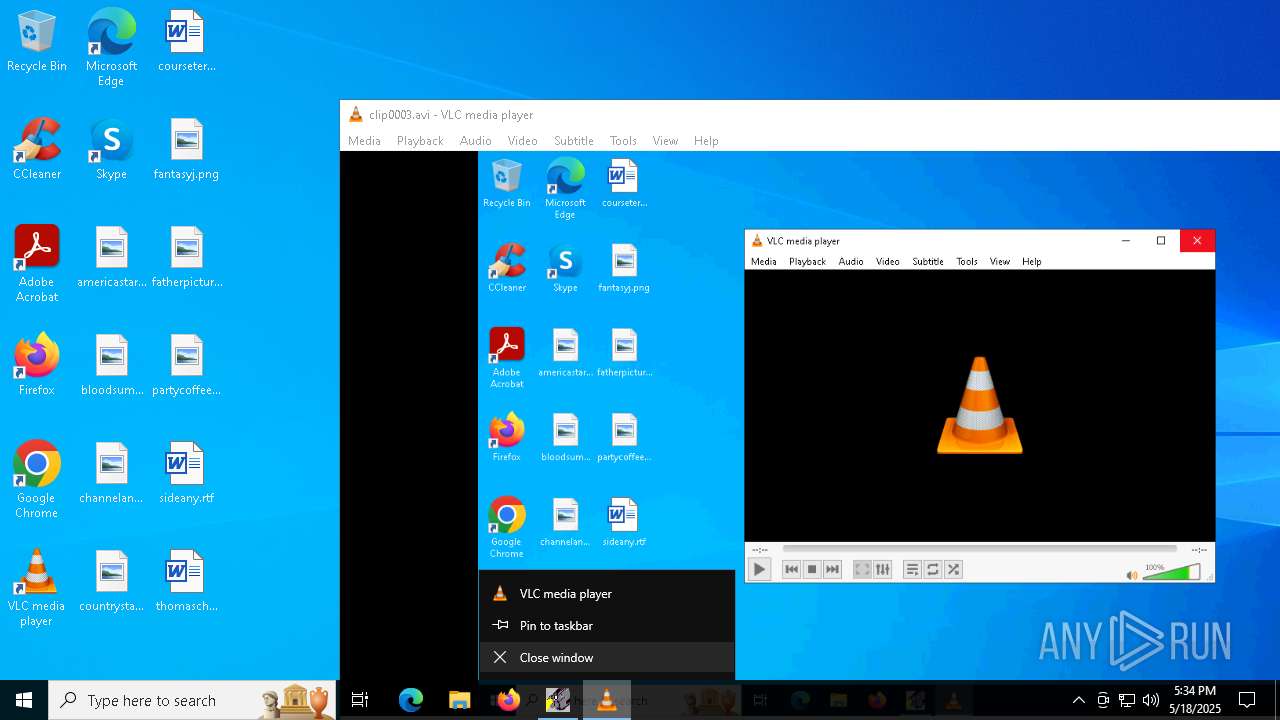Screen dimensions: 1280x720
Task: Select the Google Chrome desktop shortcut
Action: [37, 480]
